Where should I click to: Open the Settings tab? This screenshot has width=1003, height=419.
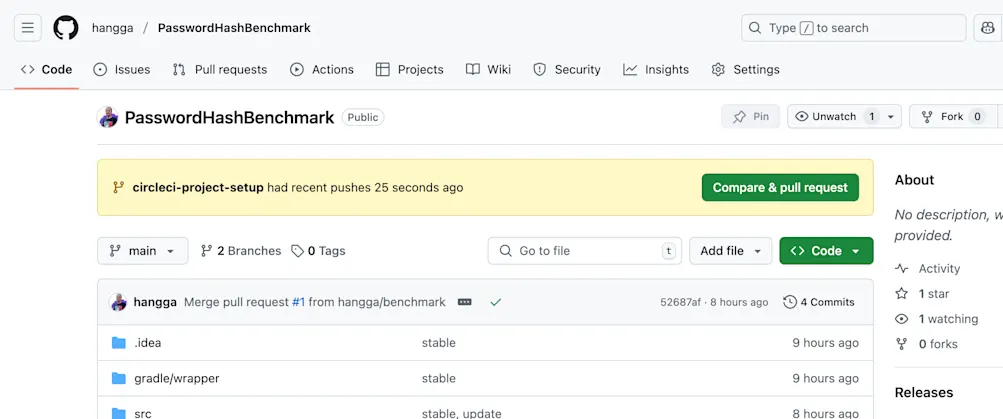coord(745,70)
